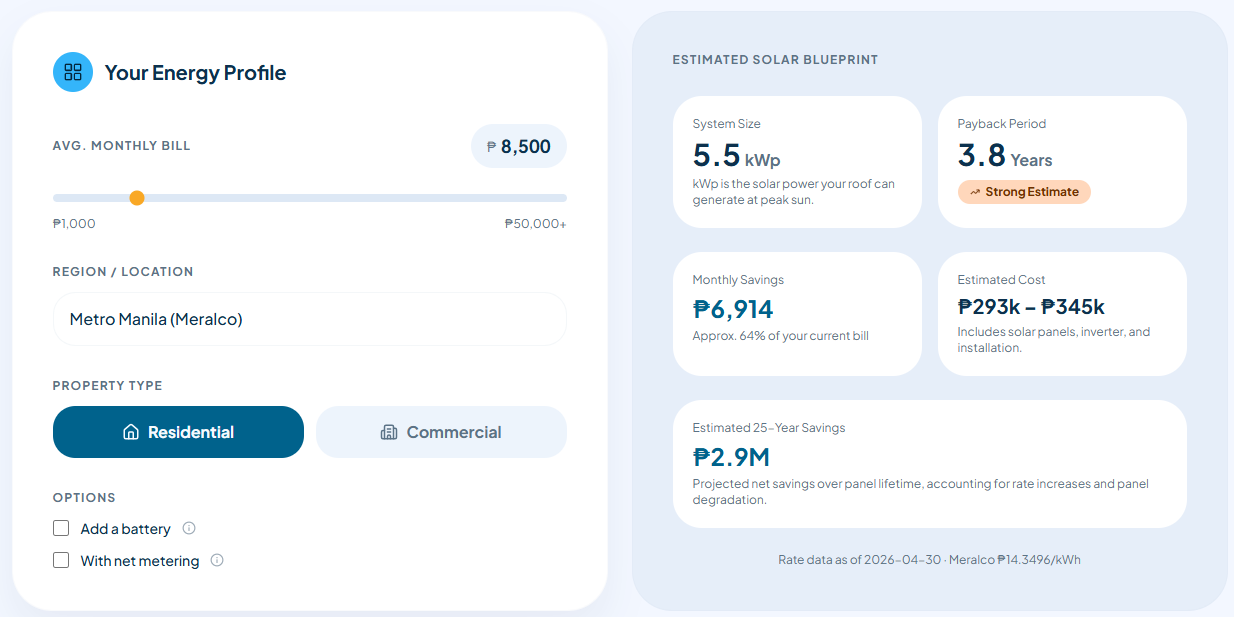1234x617 pixels.
Task: Click the kWp explanation text
Action: (x=794, y=192)
